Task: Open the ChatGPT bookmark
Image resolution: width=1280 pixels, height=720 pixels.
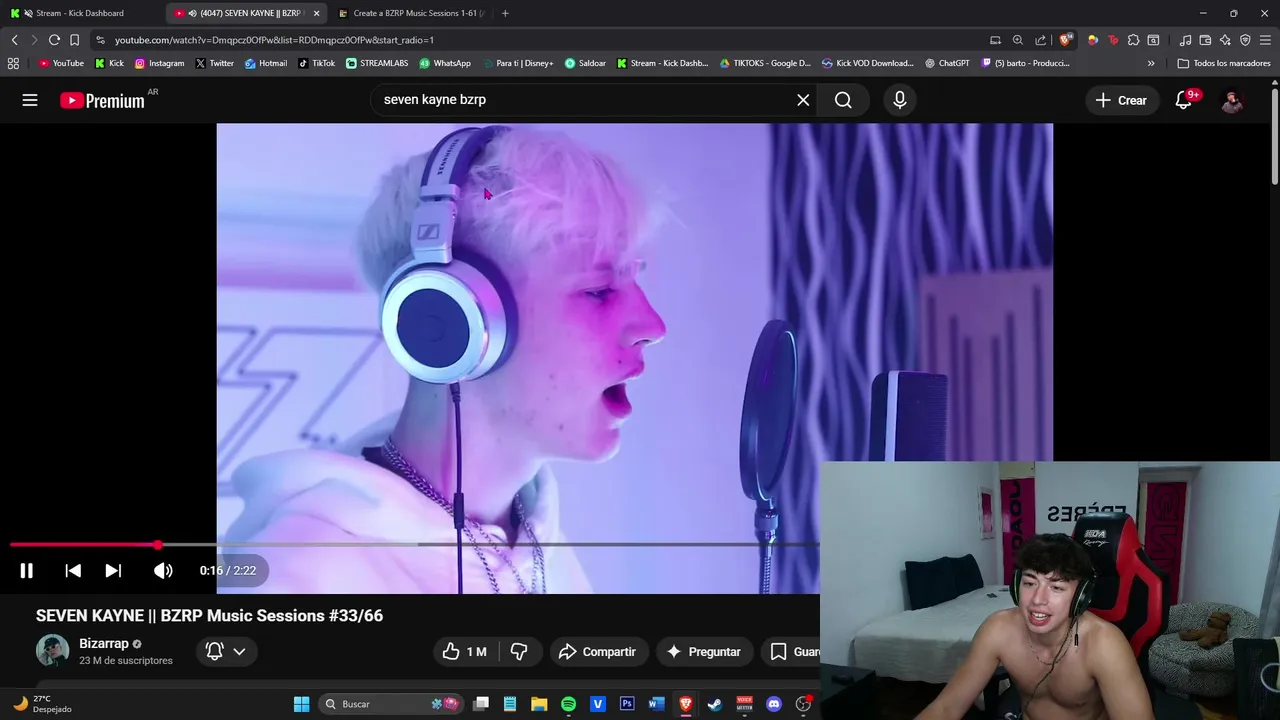Action: click(947, 63)
